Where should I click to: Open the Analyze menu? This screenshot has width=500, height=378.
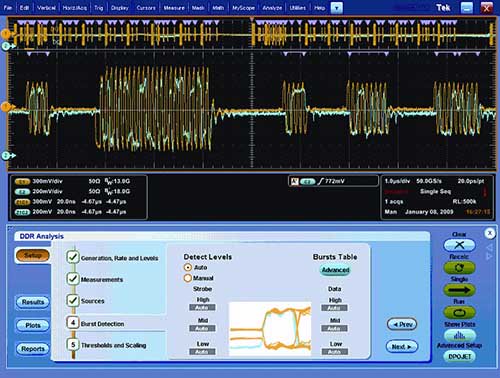point(272,8)
